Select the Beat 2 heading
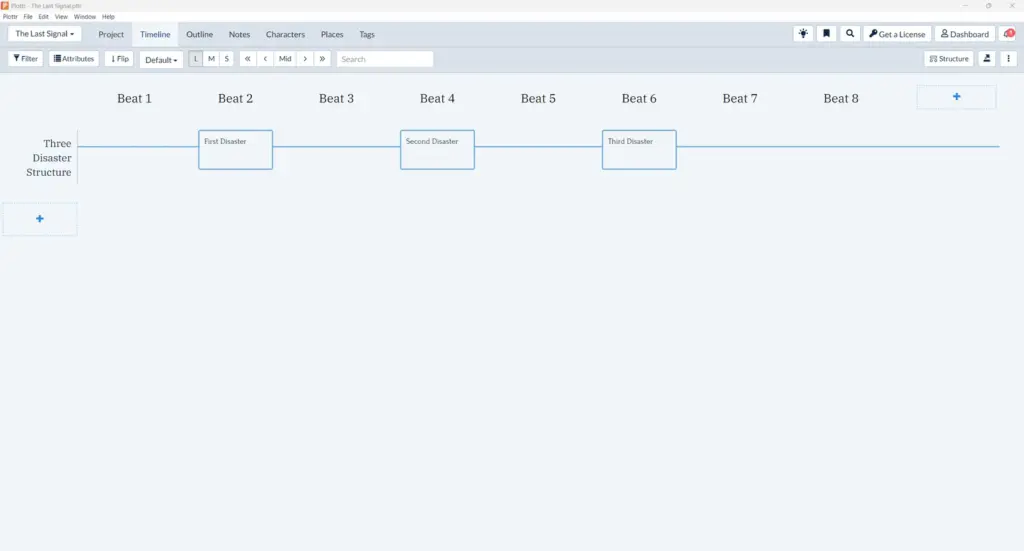1024x551 pixels. click(x=235, y=99)
